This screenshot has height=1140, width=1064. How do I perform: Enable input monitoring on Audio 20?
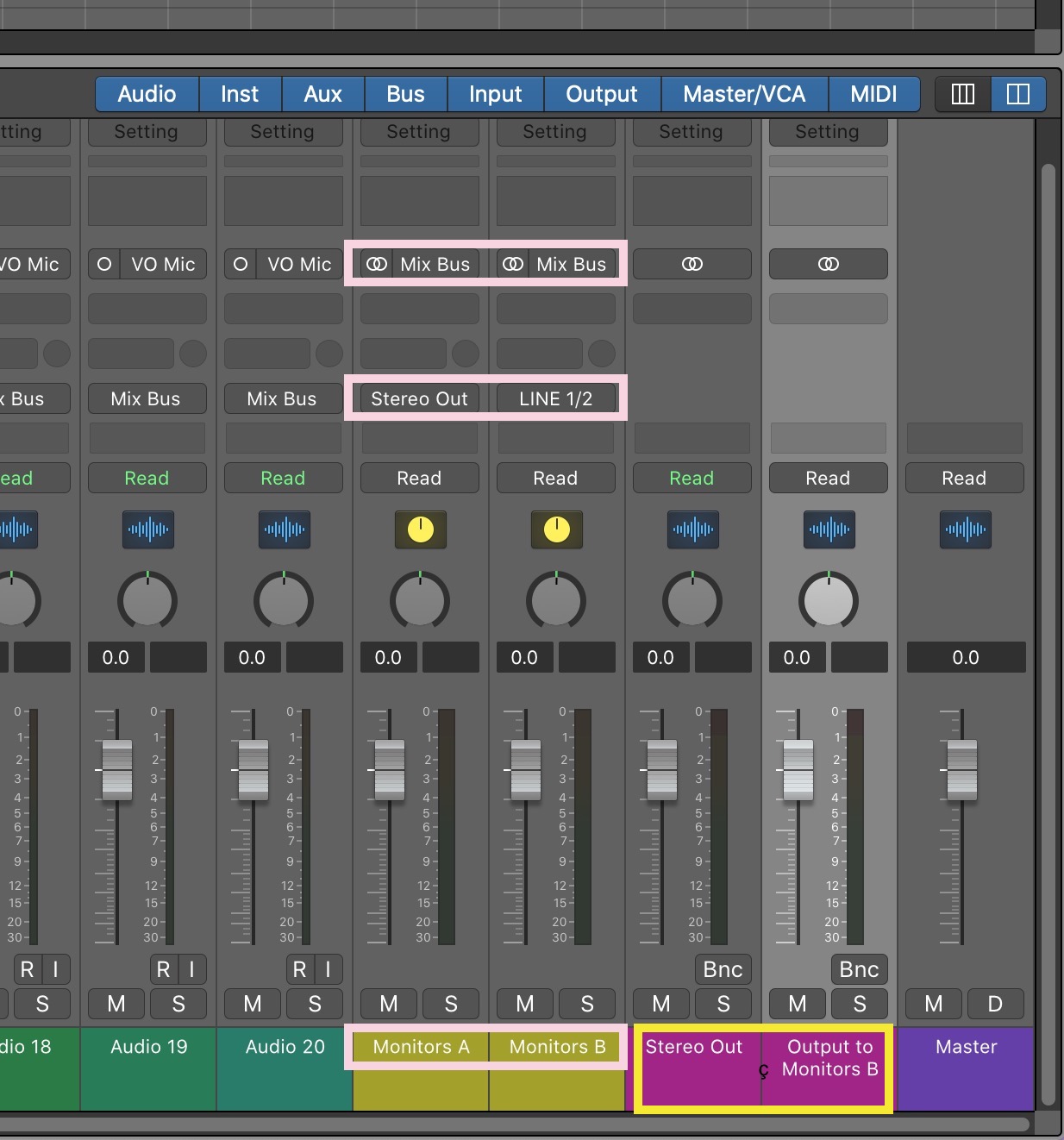pos(328,969)
